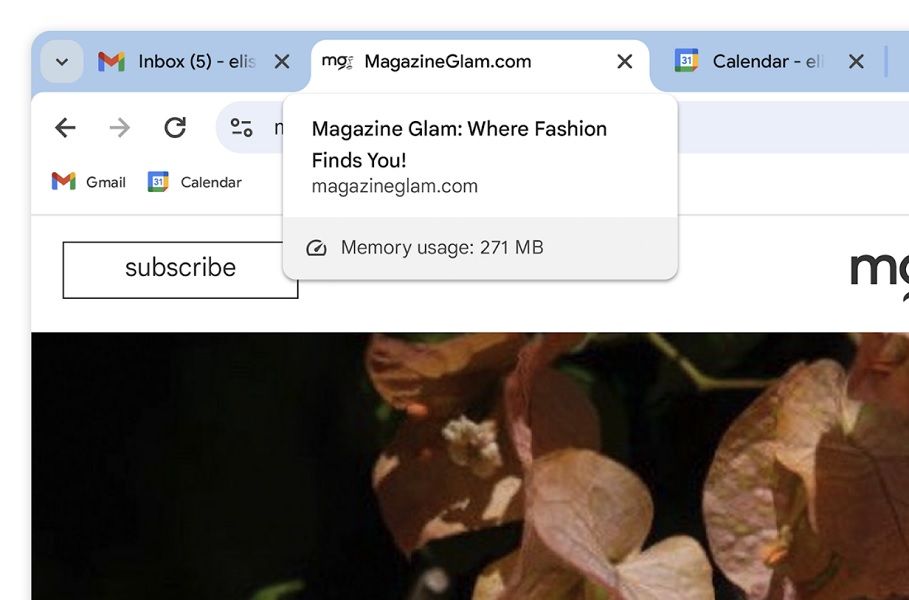
Task: Open the Calendar bookmark
Action: (x=195, y=182)
